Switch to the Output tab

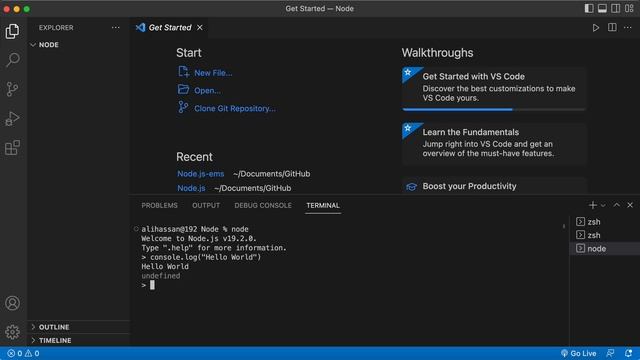(x=206, y=205)
